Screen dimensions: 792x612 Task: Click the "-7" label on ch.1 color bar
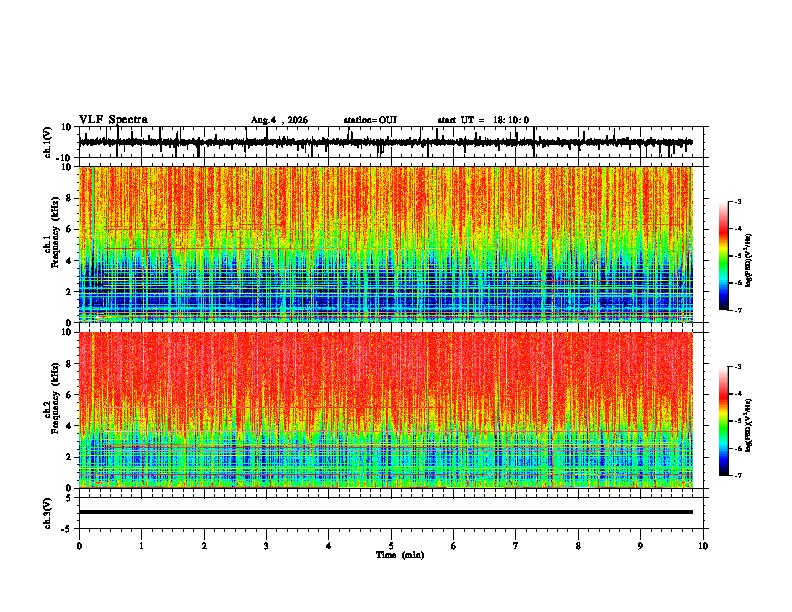[738, 310]
